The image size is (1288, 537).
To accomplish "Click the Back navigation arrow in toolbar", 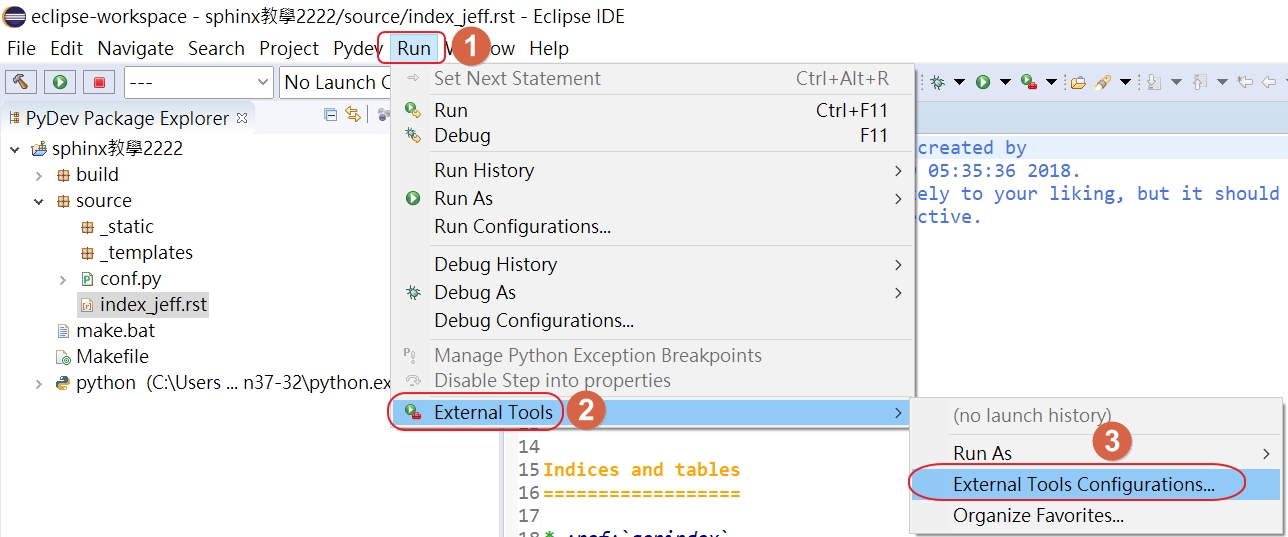I will [1268, 82].
